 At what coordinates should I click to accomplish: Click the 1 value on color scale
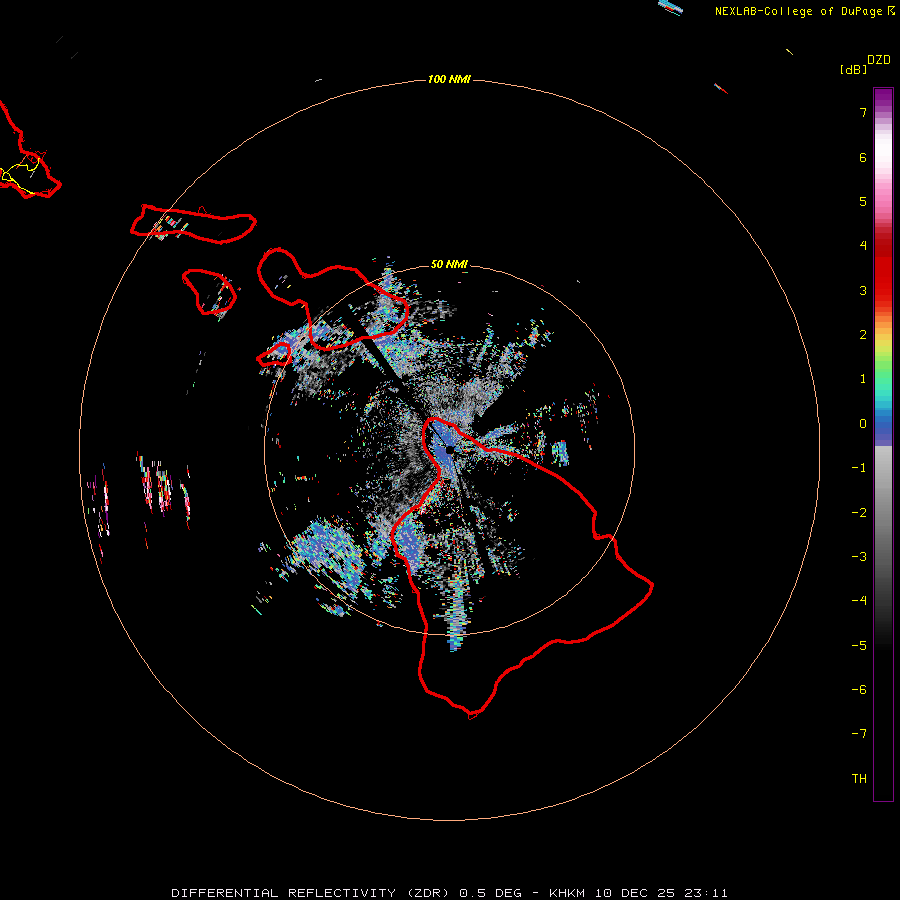tap(863, 379)
